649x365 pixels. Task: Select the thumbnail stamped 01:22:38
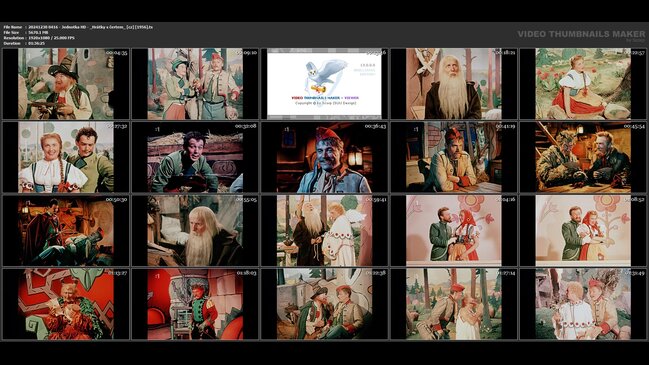tap(324, 304)
